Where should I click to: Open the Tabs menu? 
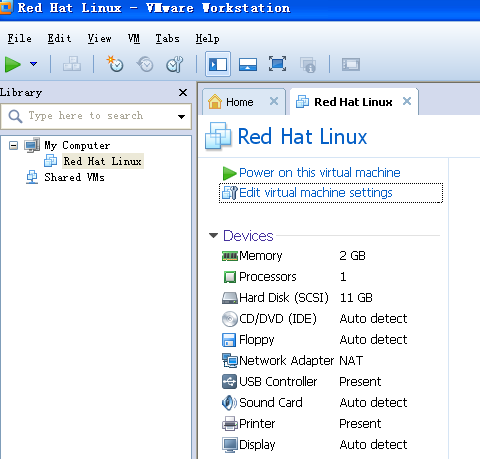coord(167,38)
